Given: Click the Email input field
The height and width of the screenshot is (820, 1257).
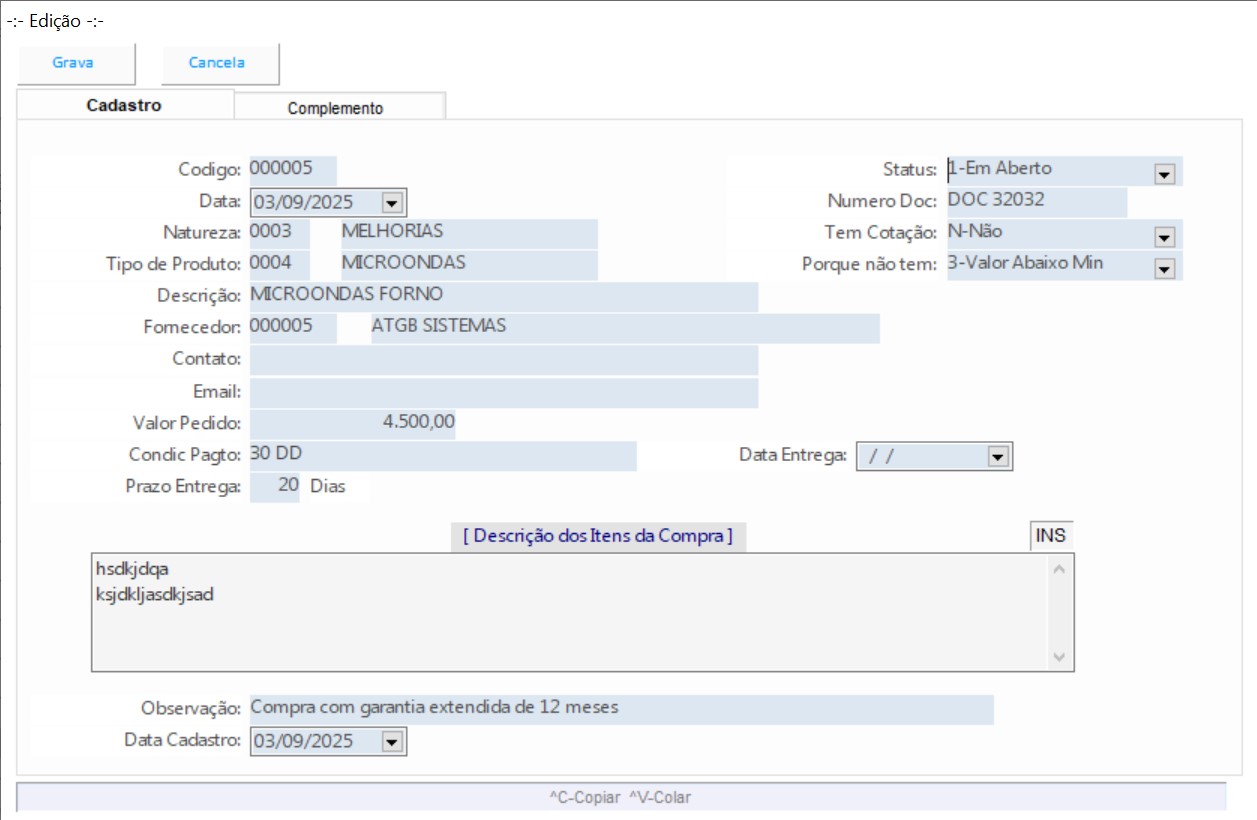Looking at the screenshot, I should point(503,392).
